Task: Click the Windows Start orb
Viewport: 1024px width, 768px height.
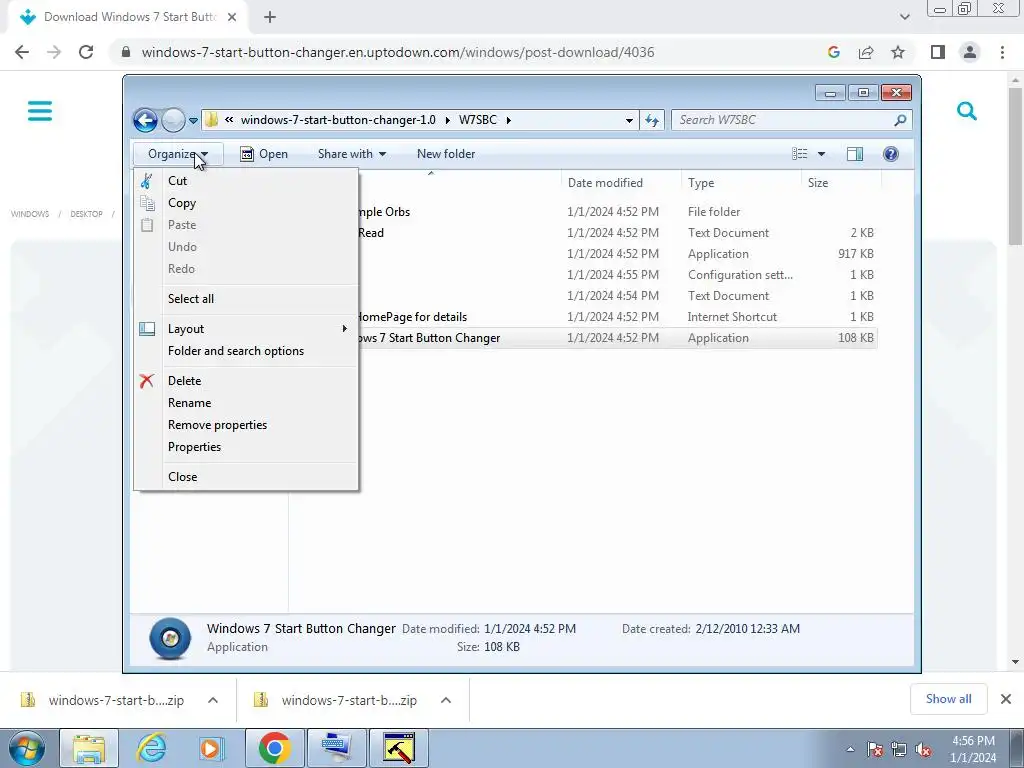Action: (27, 748)
